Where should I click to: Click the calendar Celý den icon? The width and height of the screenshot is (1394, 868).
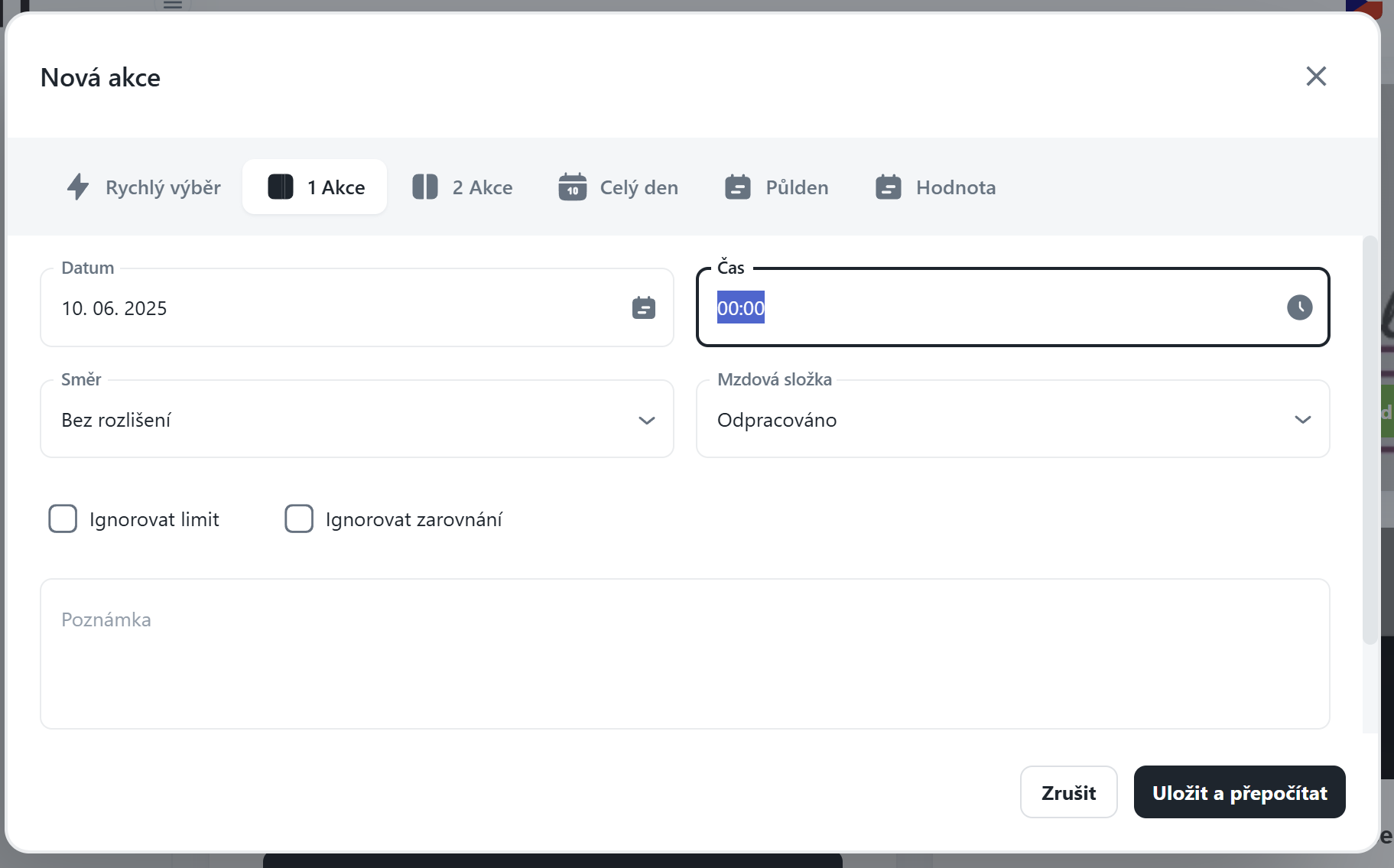[573, 187]
